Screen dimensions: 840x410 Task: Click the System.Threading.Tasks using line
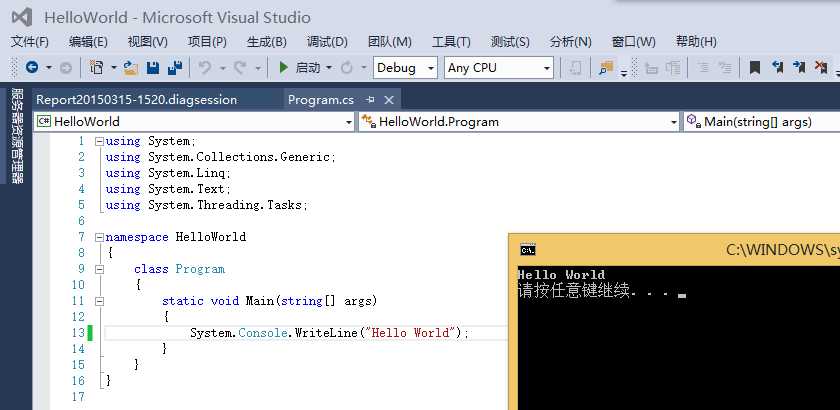point(206,205)
